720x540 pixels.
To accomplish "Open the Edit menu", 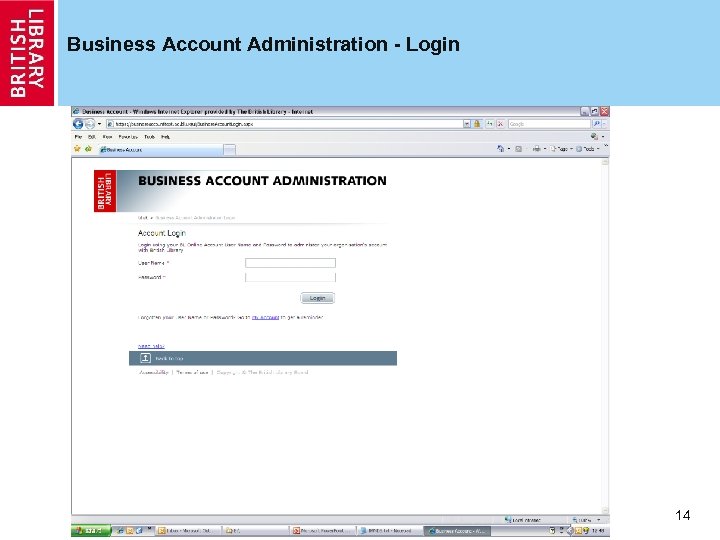I will [92, 137].
